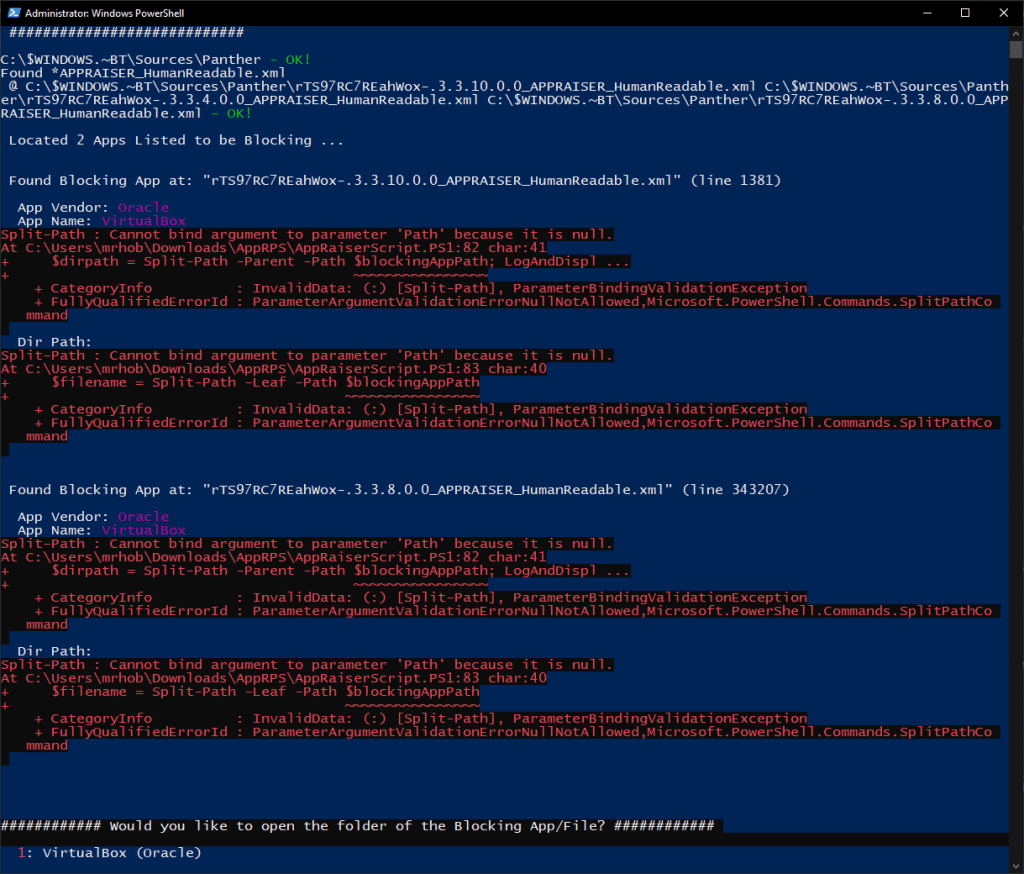Select option '1: VirtualBox (Oracle)'
1024x874 pixels.
(x=109, y=853)
